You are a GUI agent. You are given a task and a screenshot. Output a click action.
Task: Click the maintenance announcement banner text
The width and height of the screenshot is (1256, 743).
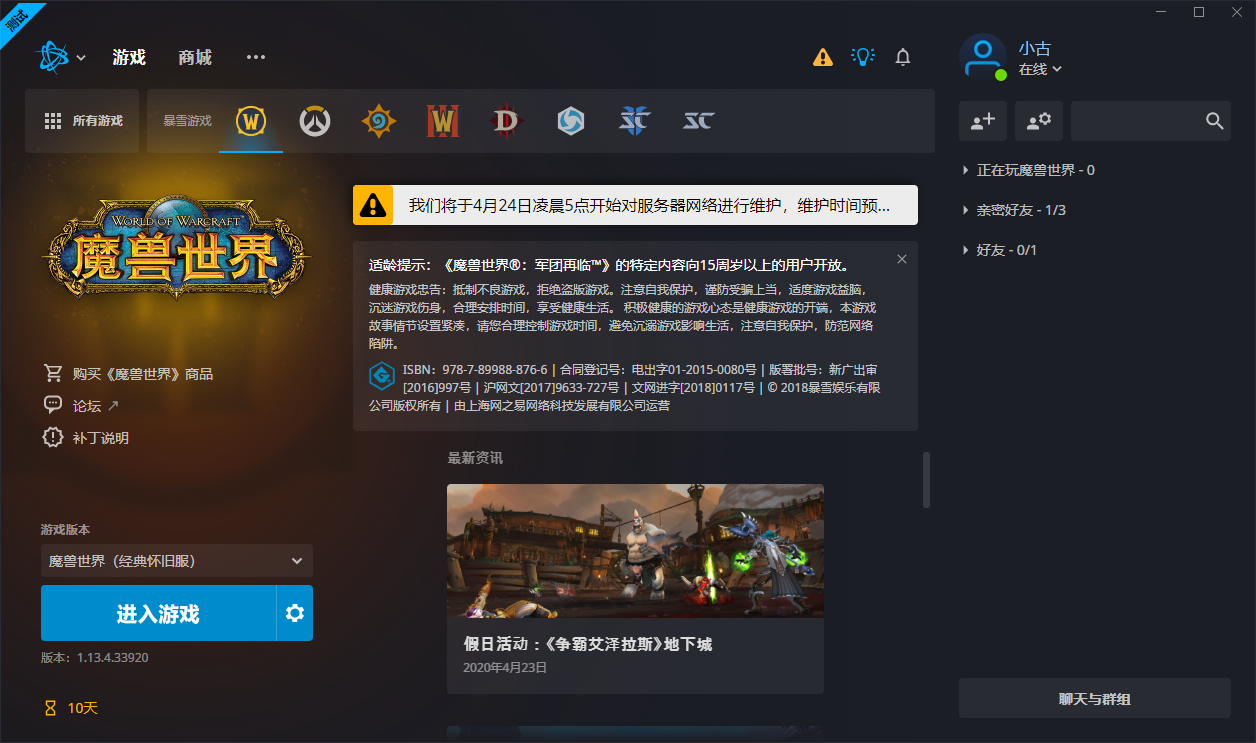649,206
